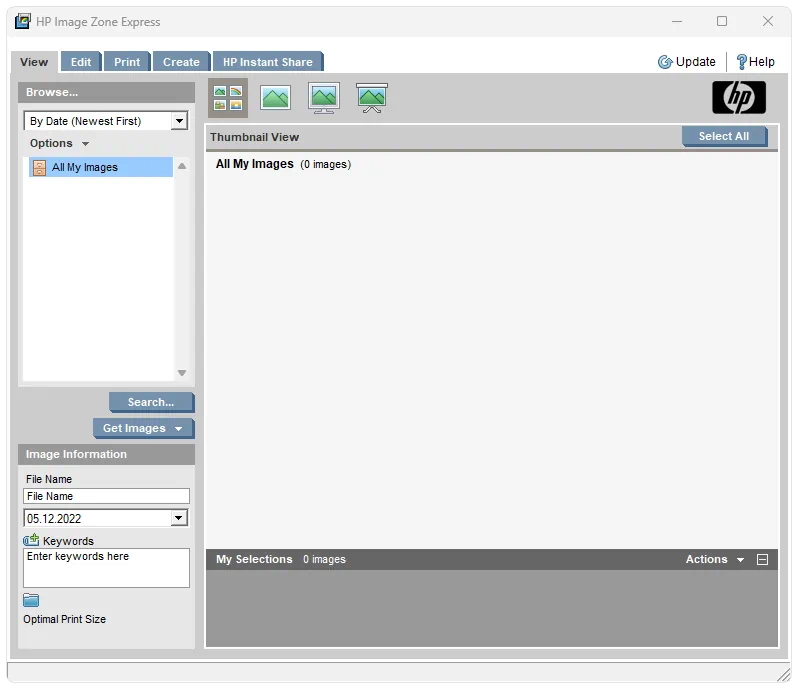This screenshot has width=799, height=690.
Task: Open the View tab
Action: tap(34, 62)
